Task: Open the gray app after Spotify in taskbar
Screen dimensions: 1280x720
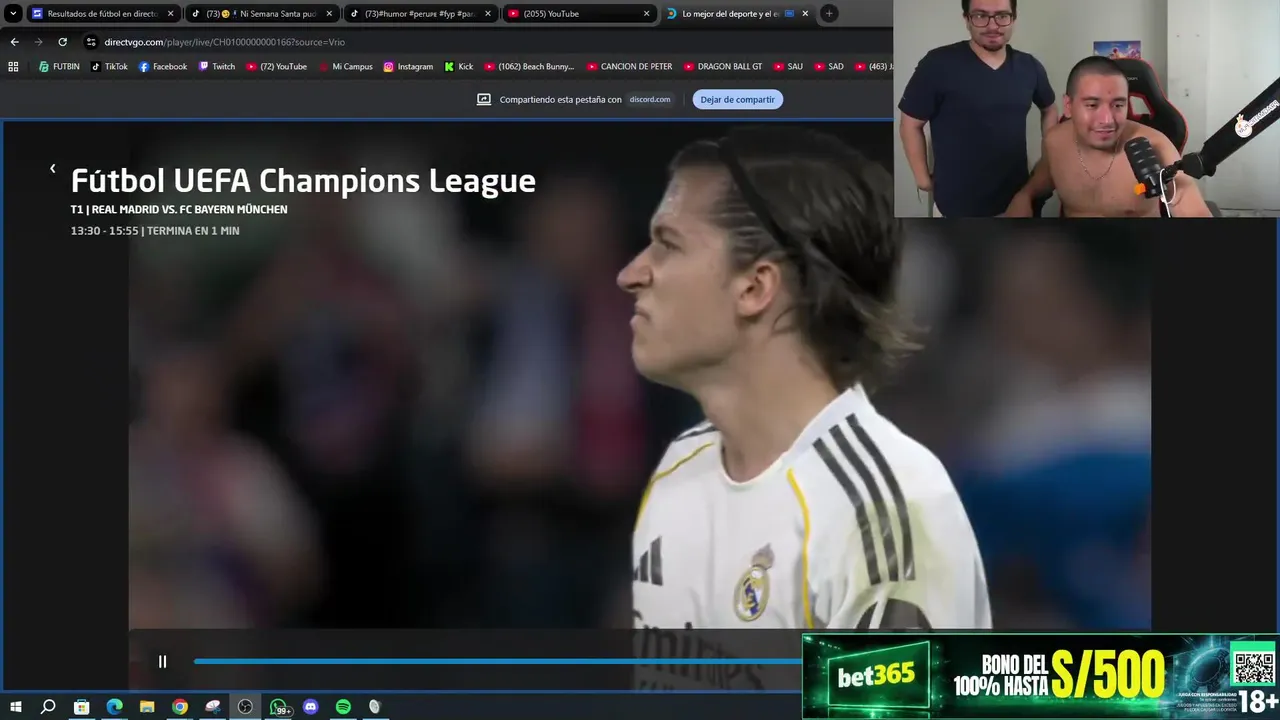Action: (x=375, y=707)
